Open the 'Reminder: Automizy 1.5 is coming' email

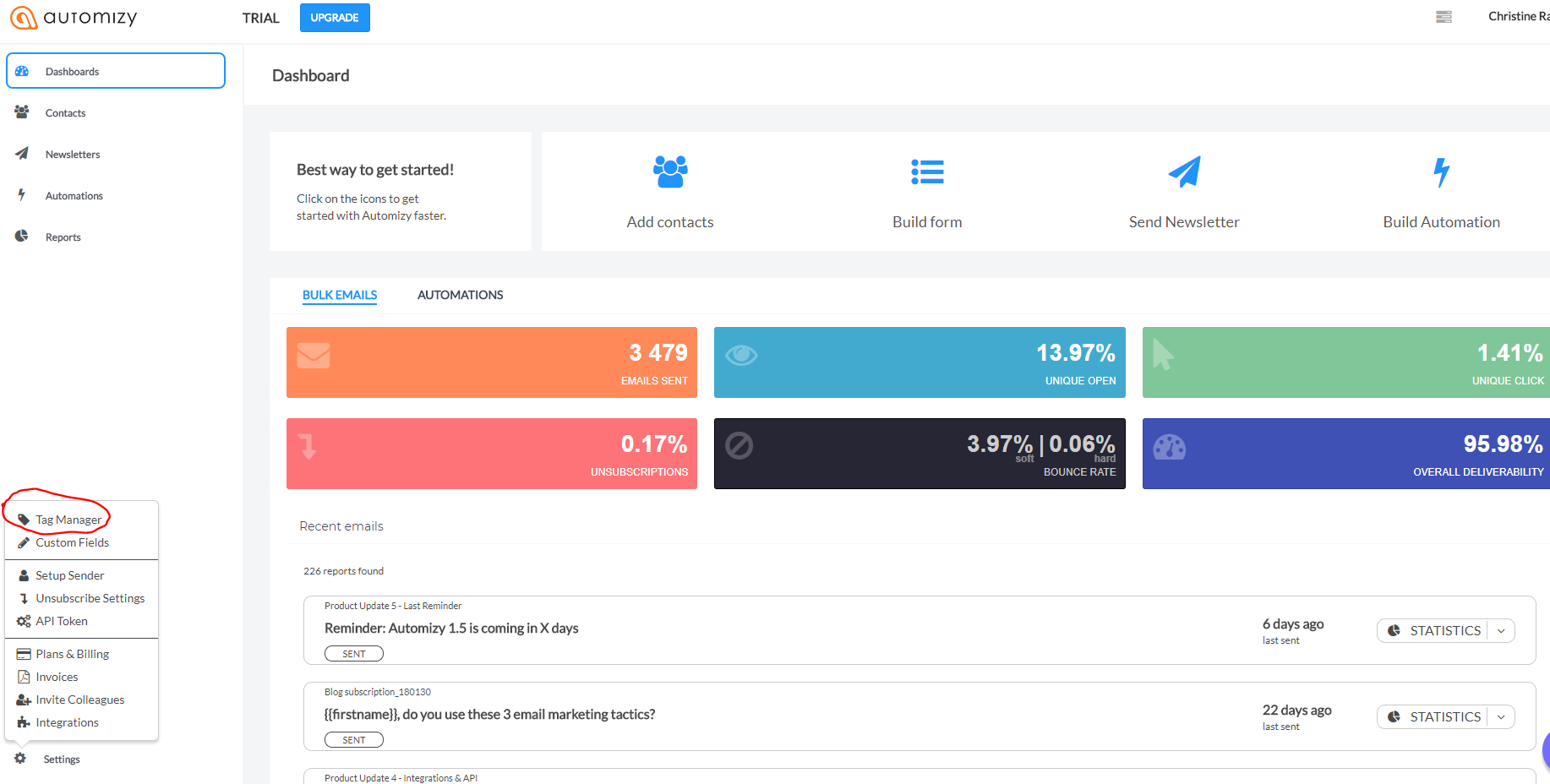(451, 629)
